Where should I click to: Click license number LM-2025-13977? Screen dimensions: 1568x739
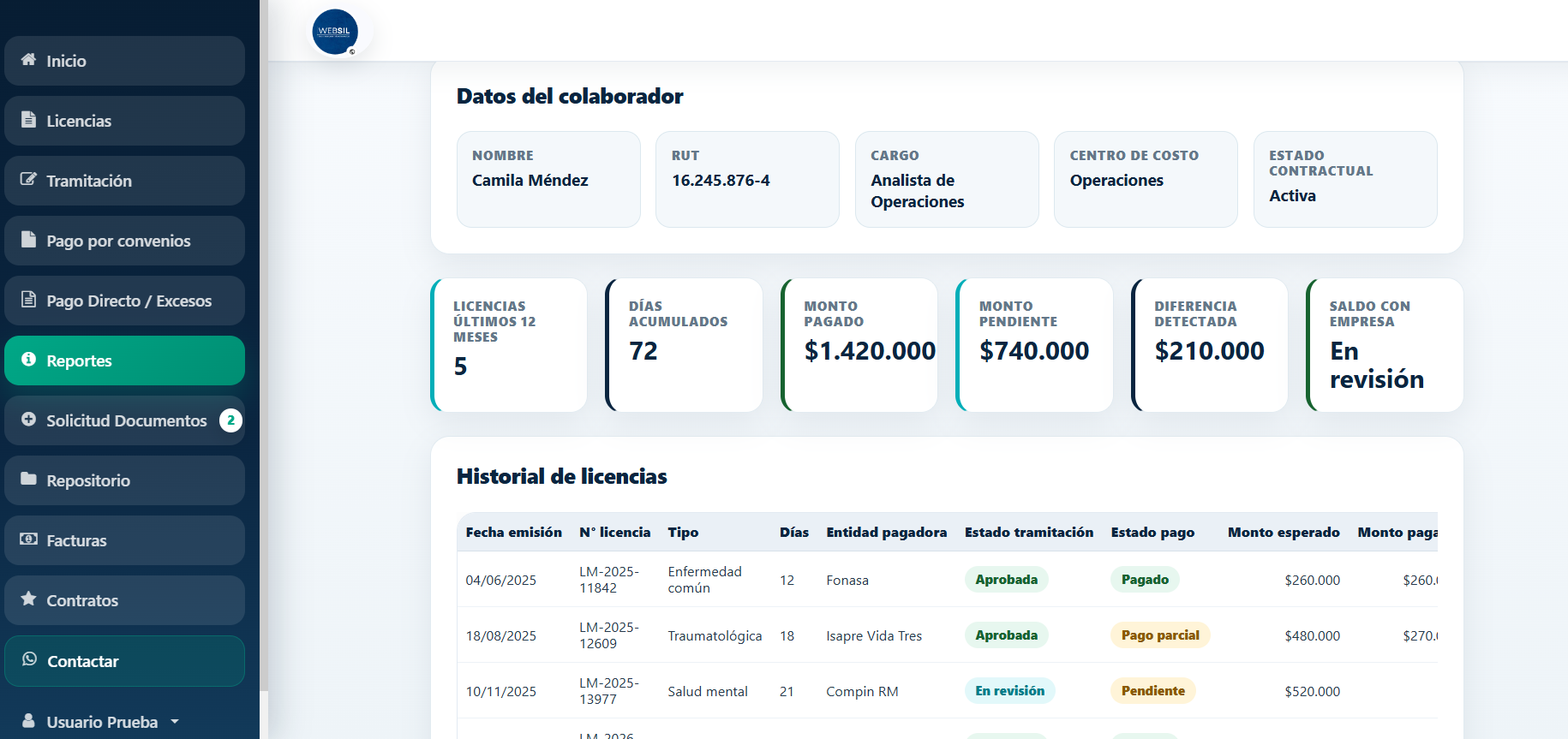(x=609, y=691)
